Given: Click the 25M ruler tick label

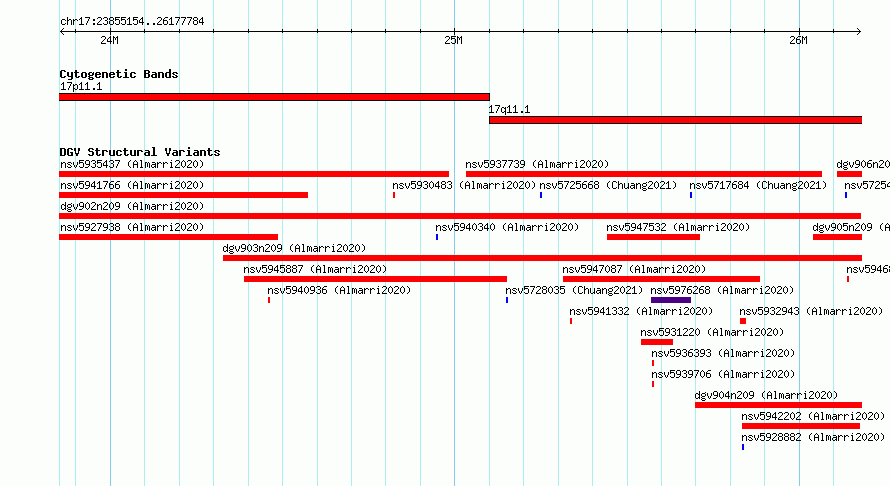Looking at the screenshot, I should pyautogui.click(x=454, y=40).
